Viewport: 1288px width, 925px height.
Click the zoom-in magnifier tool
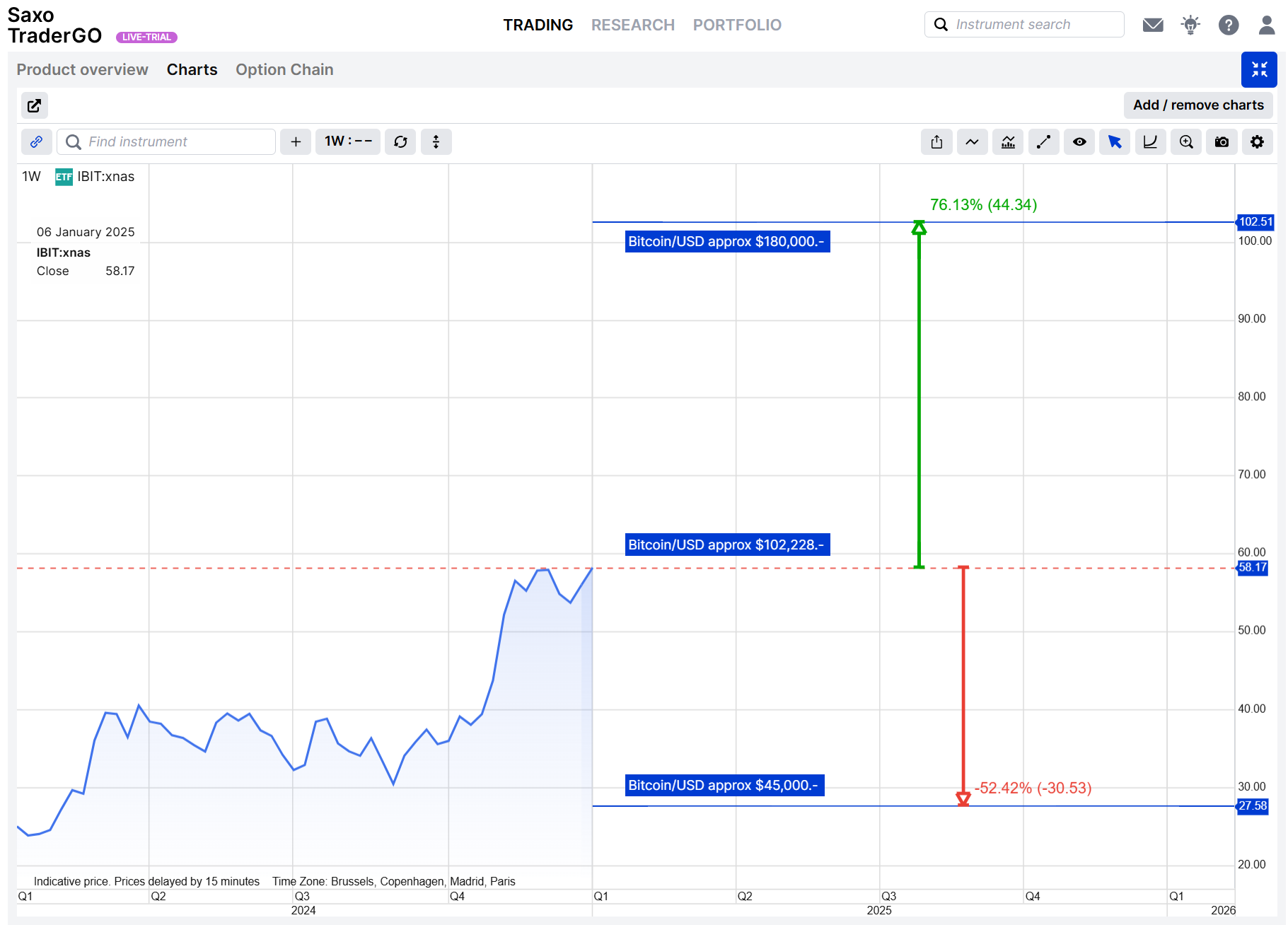coord(1186,142)
